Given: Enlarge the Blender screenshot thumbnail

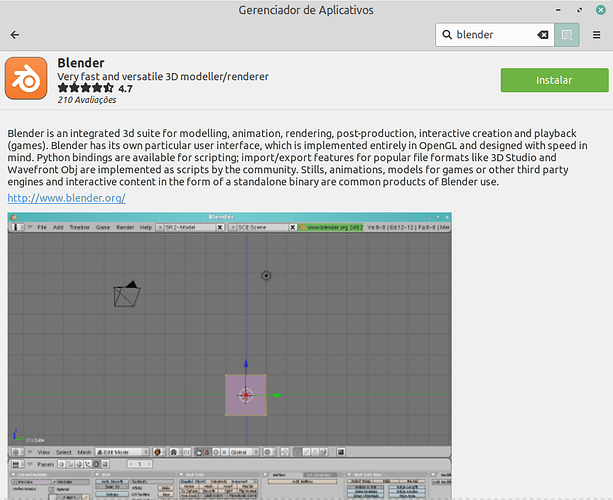Looking at the screenshot, I should coord(229,355).
